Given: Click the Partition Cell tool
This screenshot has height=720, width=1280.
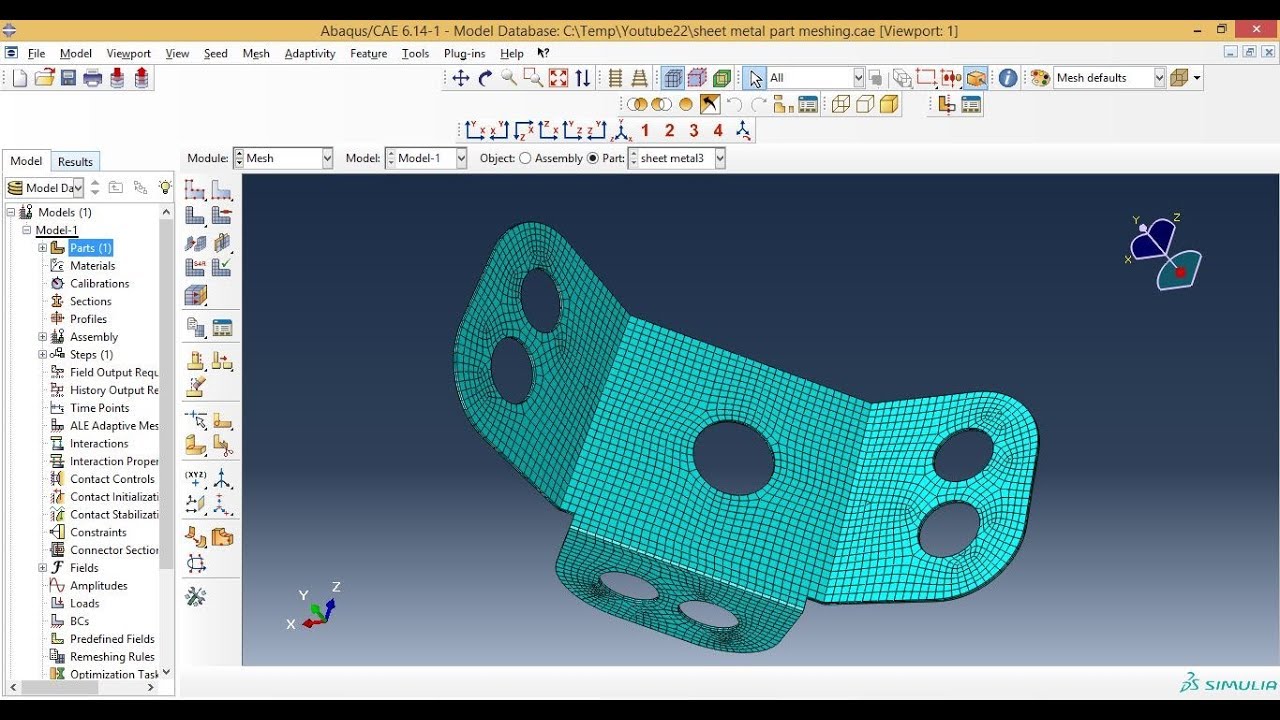Looking at the screenshot, I should pos(196,446).
